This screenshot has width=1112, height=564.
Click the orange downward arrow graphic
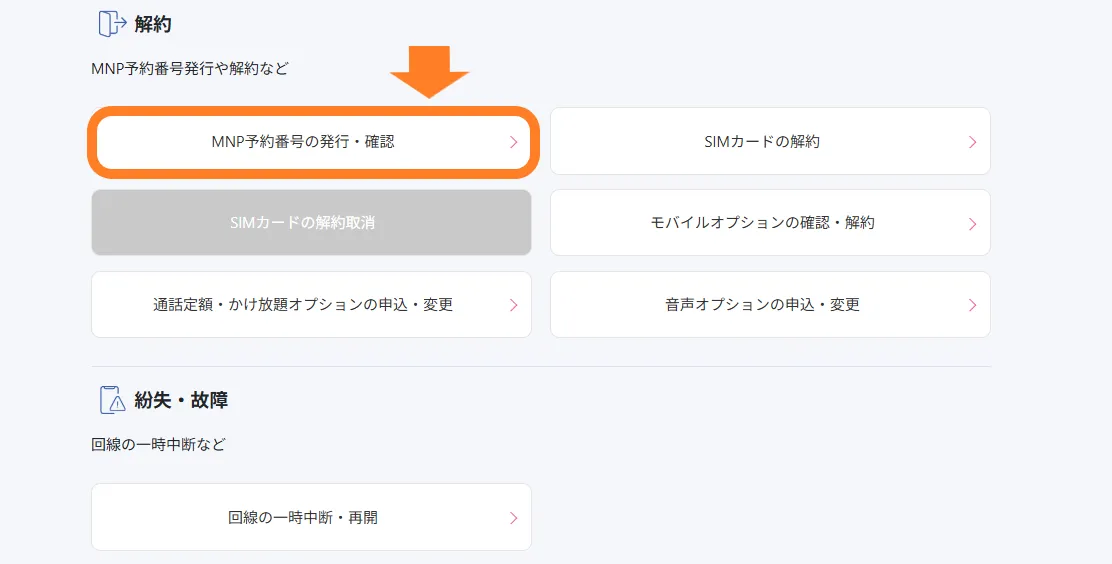429,72
